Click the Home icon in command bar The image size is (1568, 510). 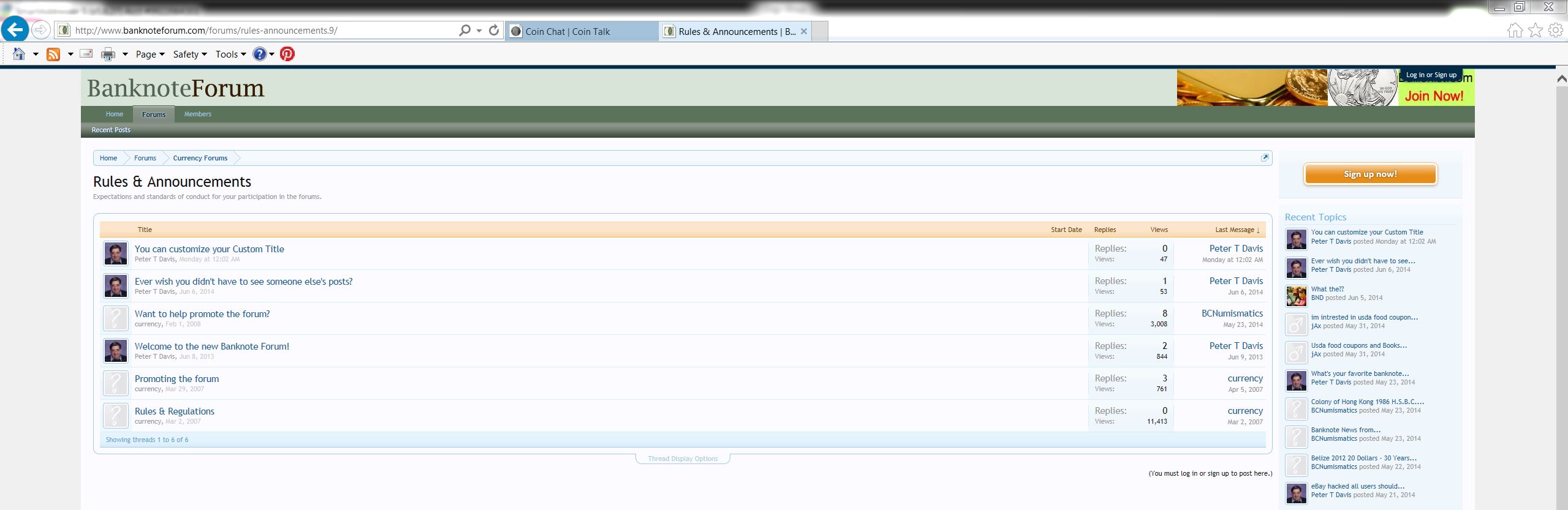(19, 54)
